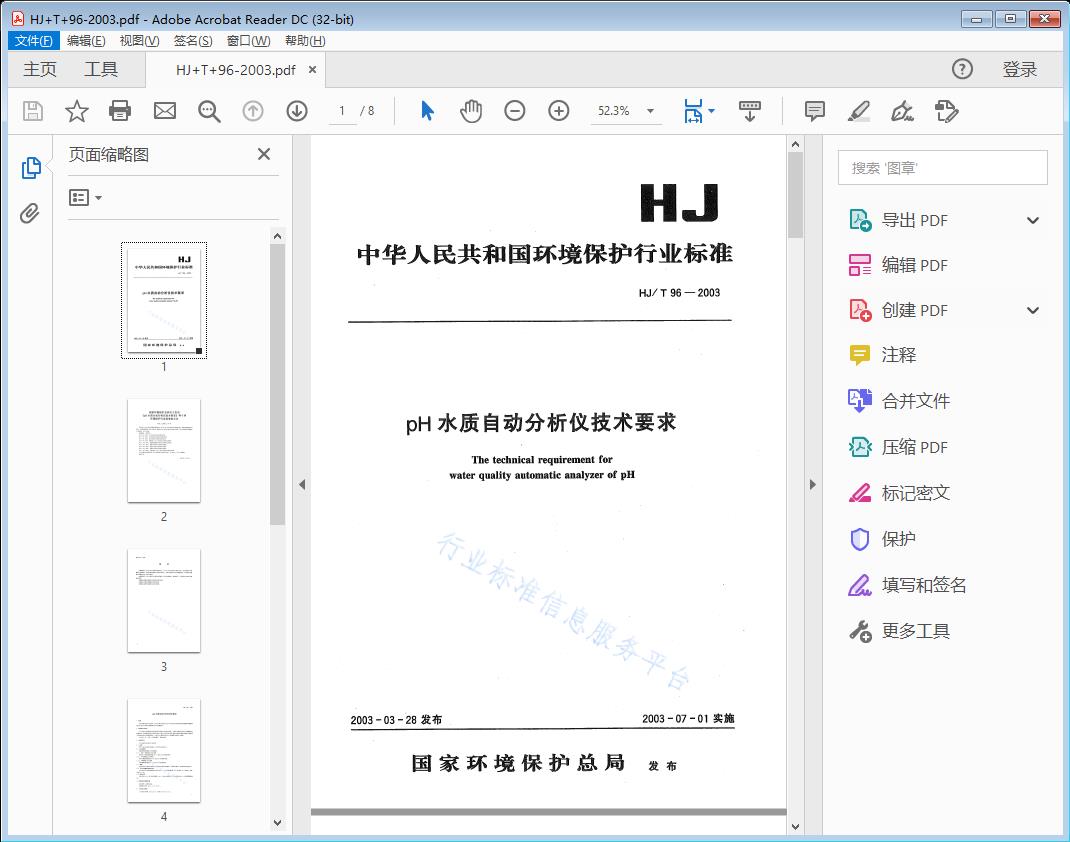Open the print dialog with the printer icon
Image resolution: width=1070 pixels, height=842 pixels.
(x=120, y=110)
